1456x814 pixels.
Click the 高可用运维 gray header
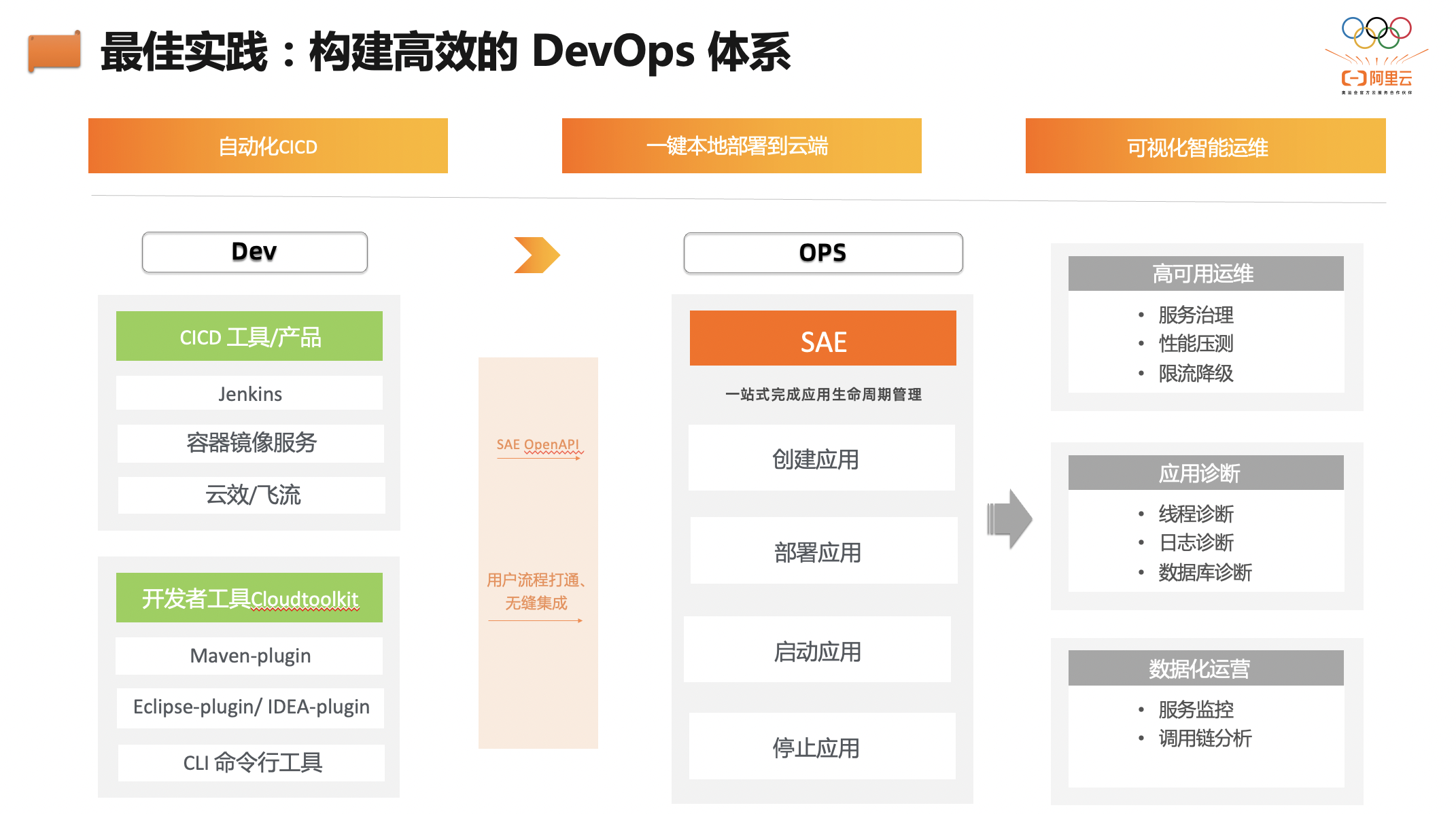[1205, 273]
